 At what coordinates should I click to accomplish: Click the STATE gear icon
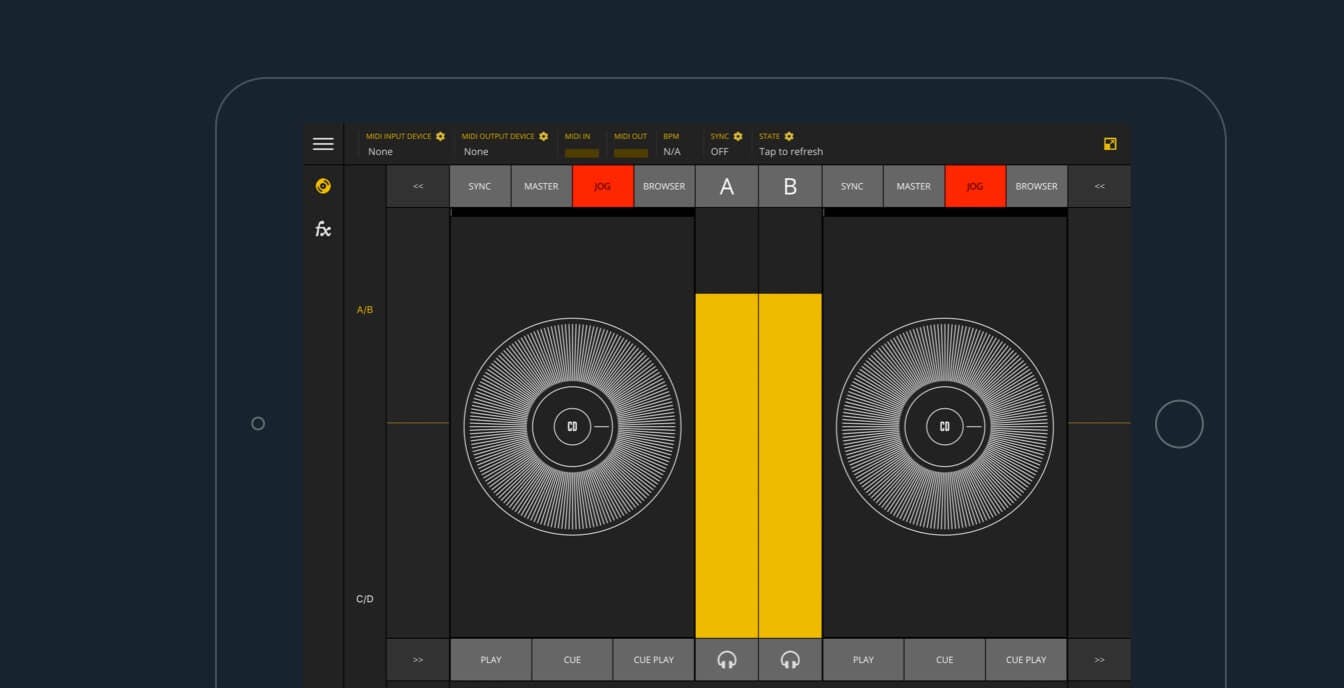click(789, 136)
